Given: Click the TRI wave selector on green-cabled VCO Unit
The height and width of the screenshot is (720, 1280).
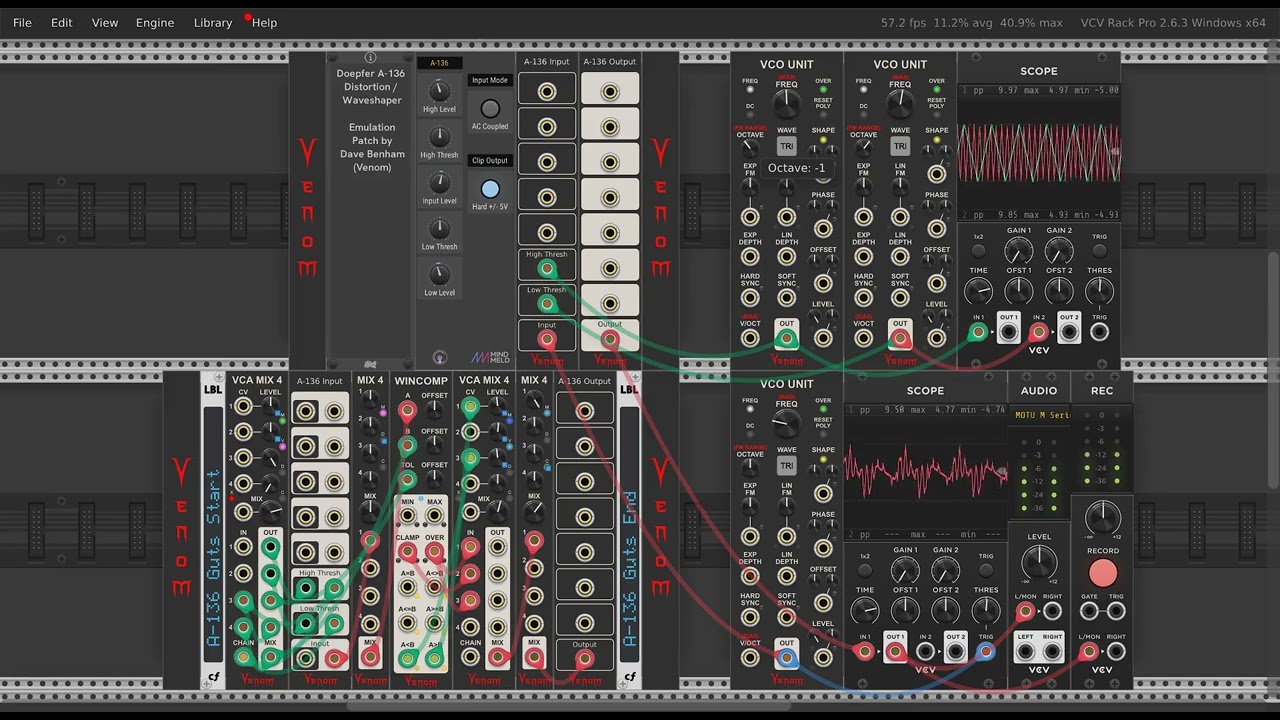Looking at the screenshot, I should 787,146.
